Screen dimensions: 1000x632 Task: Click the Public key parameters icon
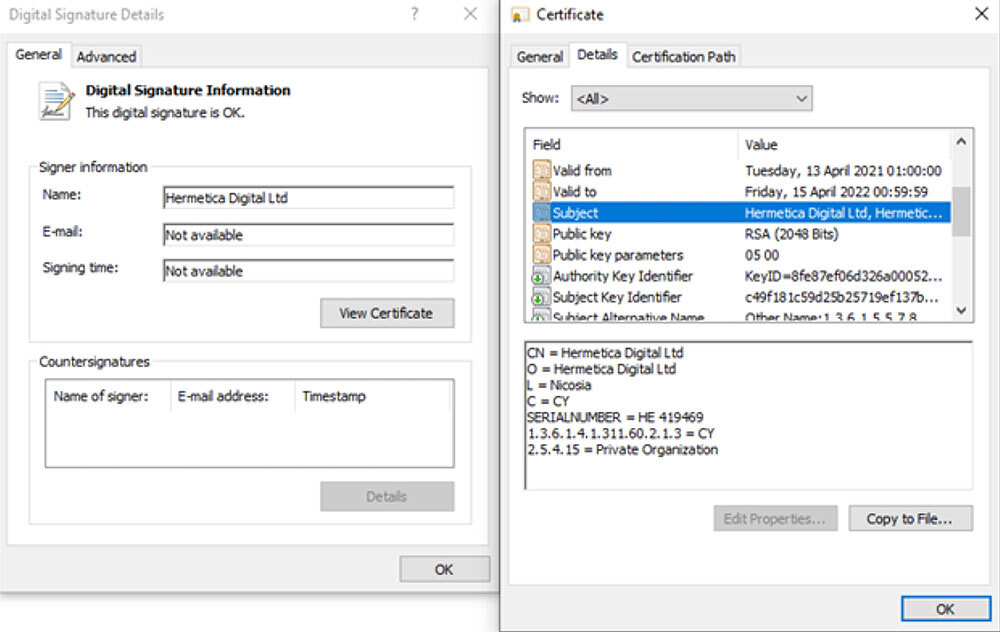pos(542,255)
